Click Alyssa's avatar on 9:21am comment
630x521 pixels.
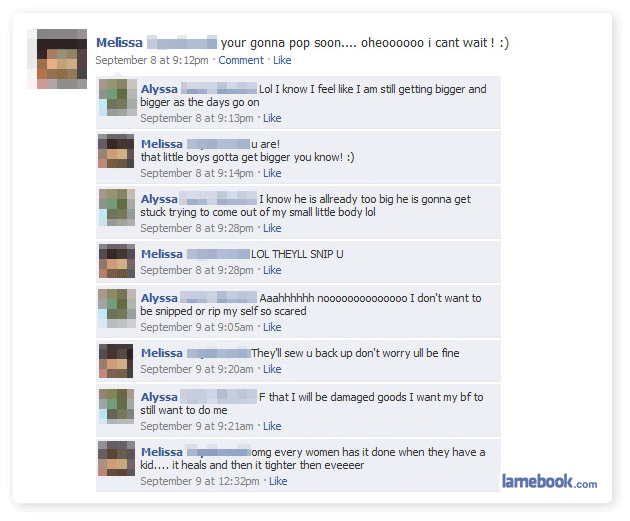[x=117, y=406]
